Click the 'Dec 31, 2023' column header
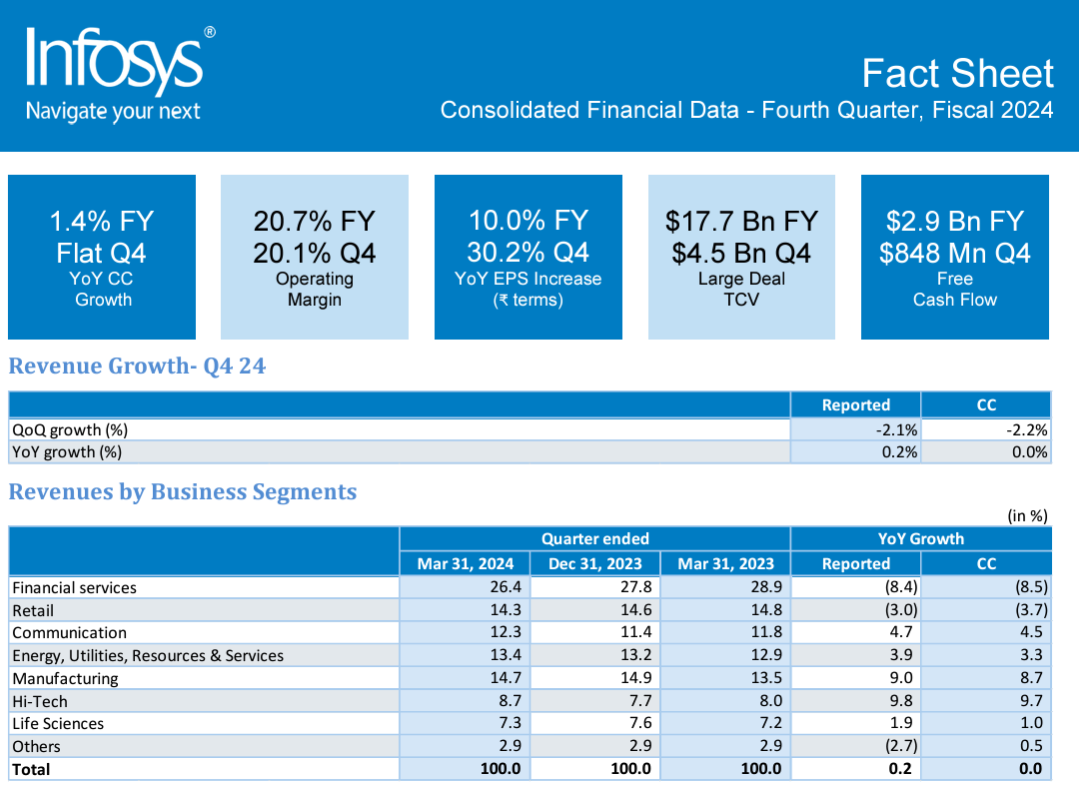The width and height of the screenshot is (1079, 792). pyautogui.click(x=595, y=563)
